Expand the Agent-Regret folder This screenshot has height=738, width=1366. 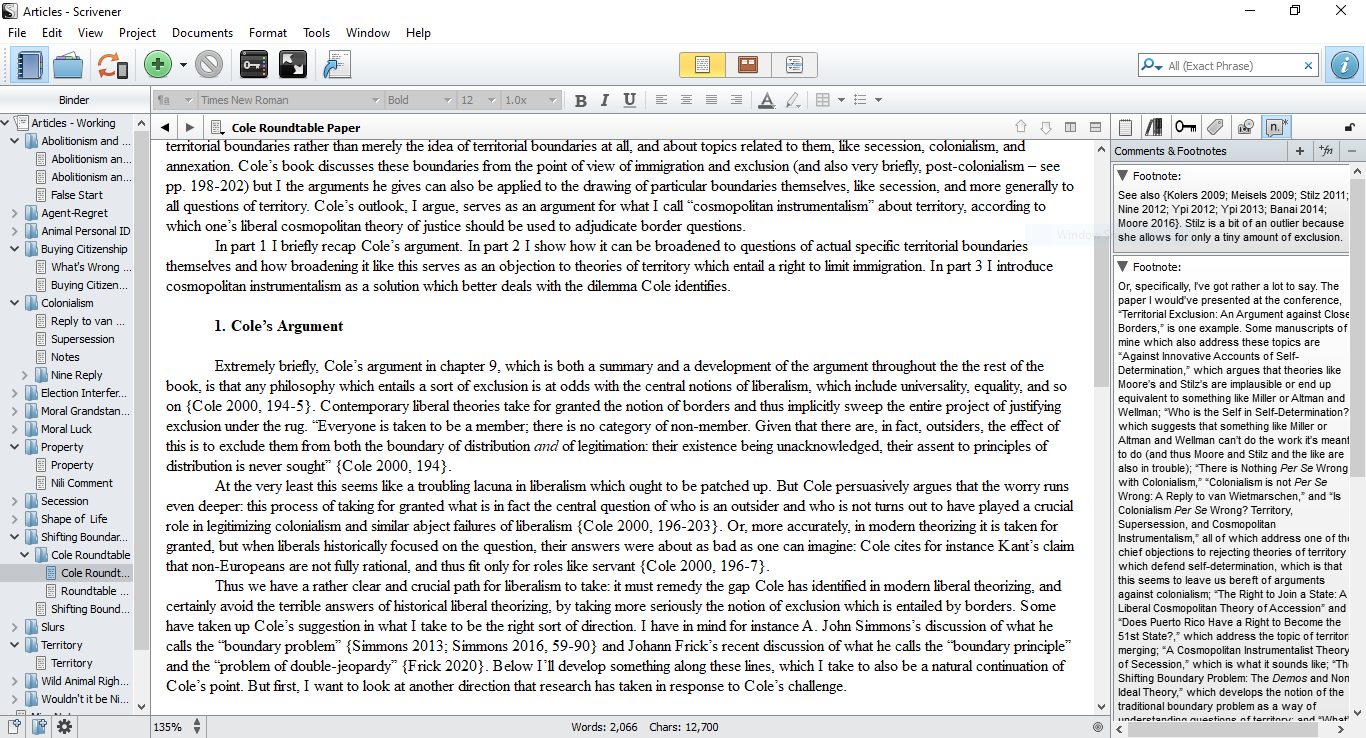click(x=14, y=213)
